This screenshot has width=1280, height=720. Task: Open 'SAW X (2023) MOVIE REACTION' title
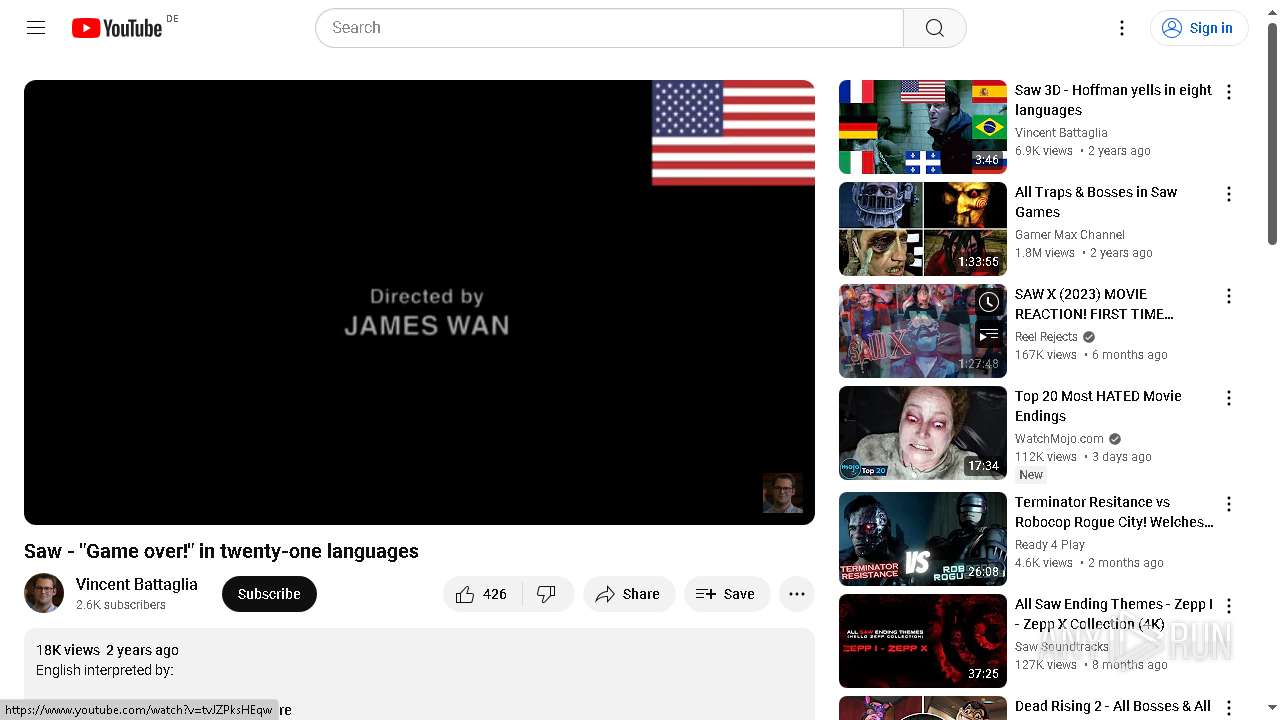click(x=1094, y=304)
